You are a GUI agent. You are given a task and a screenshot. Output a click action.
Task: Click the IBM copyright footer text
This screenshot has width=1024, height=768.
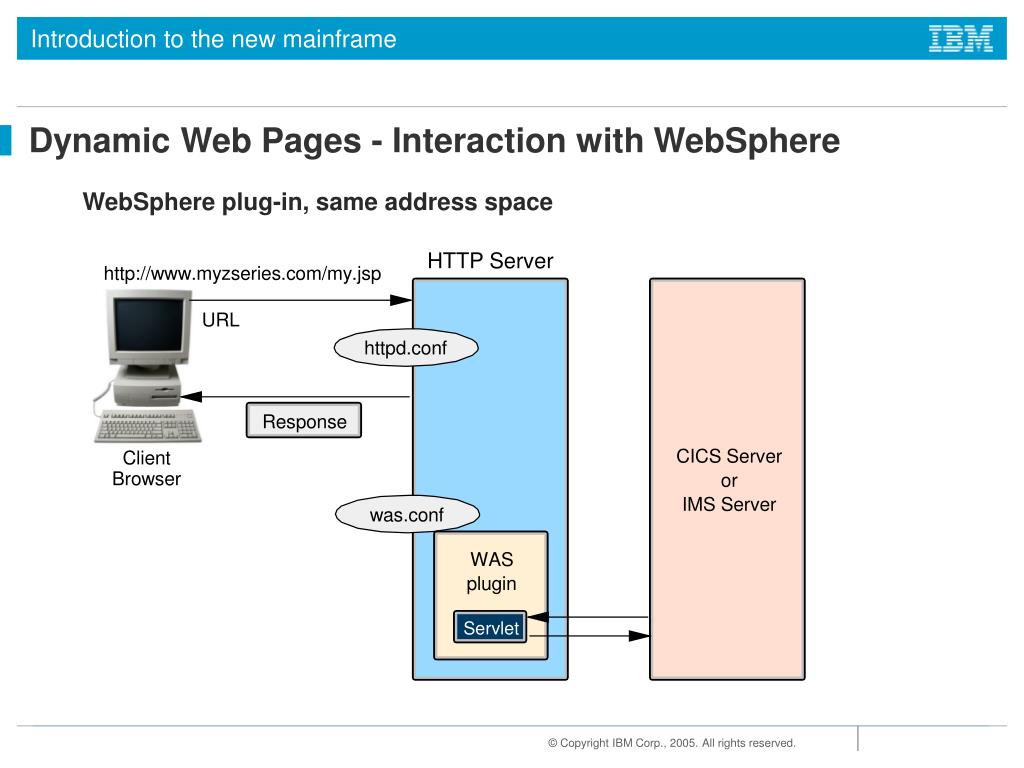pos(671,743)
